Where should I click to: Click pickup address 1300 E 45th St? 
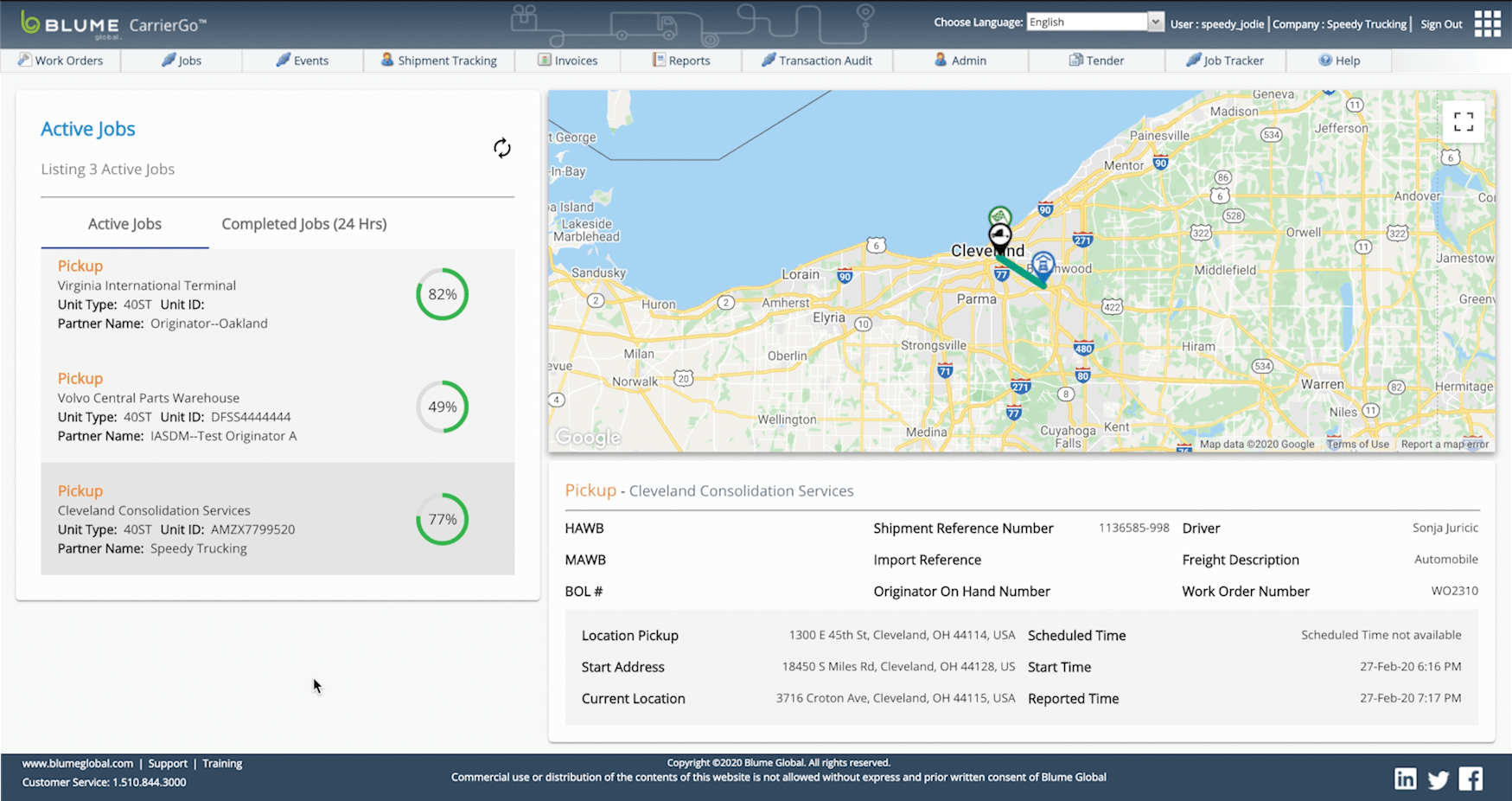[902, 635]
